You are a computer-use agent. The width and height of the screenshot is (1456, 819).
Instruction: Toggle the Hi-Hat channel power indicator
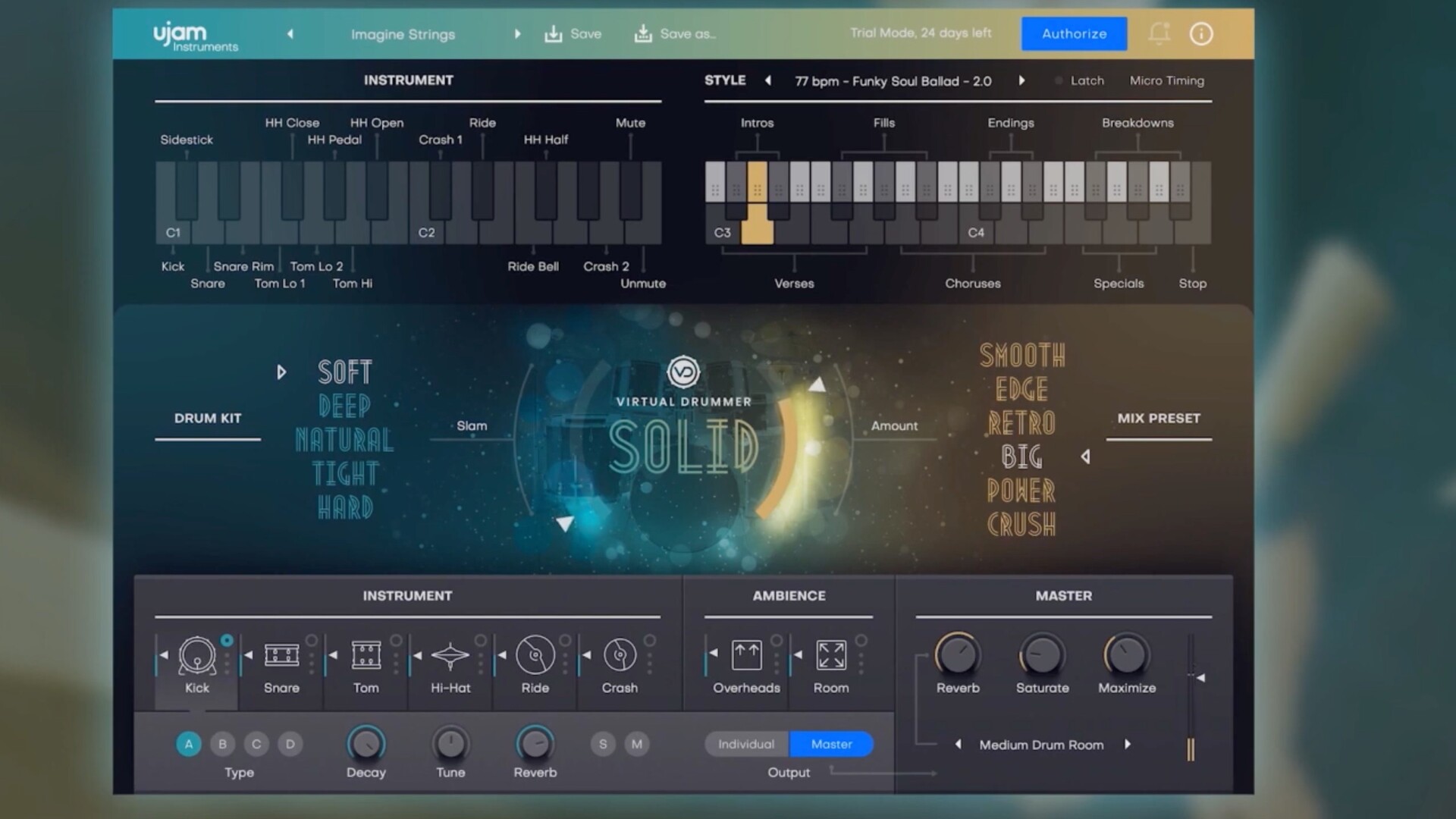[481, 641]
